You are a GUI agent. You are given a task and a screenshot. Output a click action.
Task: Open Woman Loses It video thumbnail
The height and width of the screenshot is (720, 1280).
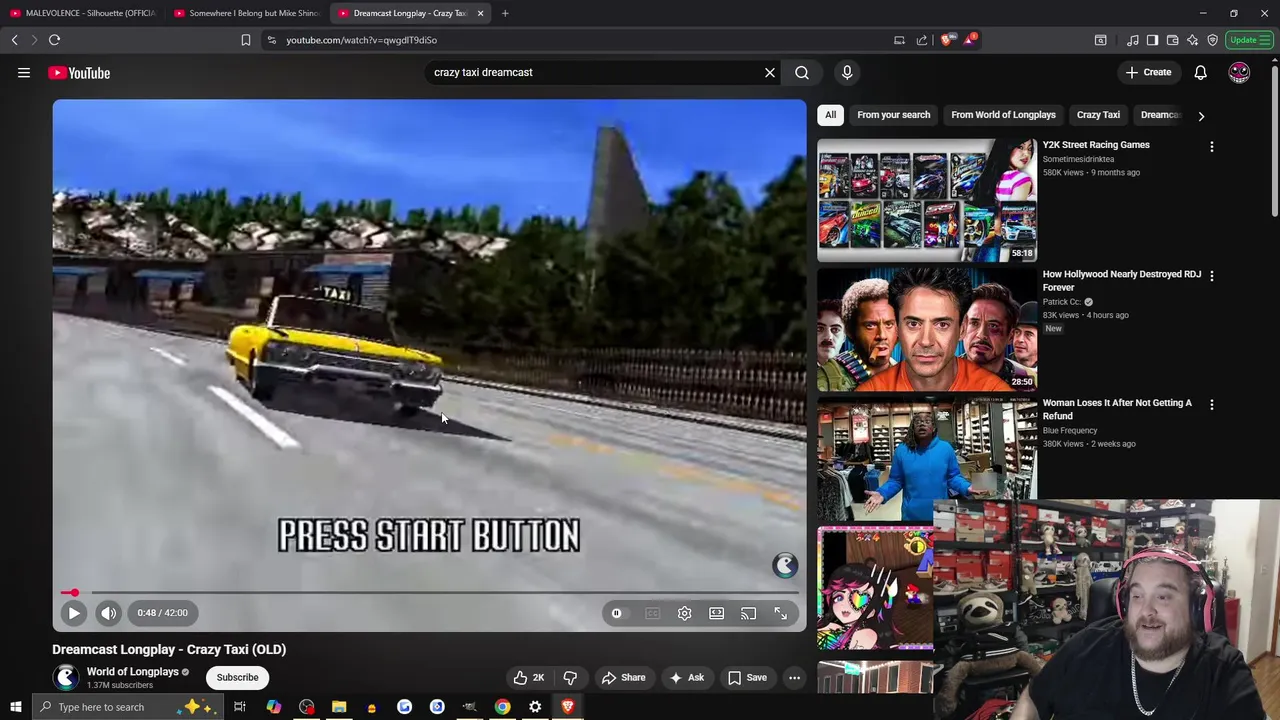(927, 459)
